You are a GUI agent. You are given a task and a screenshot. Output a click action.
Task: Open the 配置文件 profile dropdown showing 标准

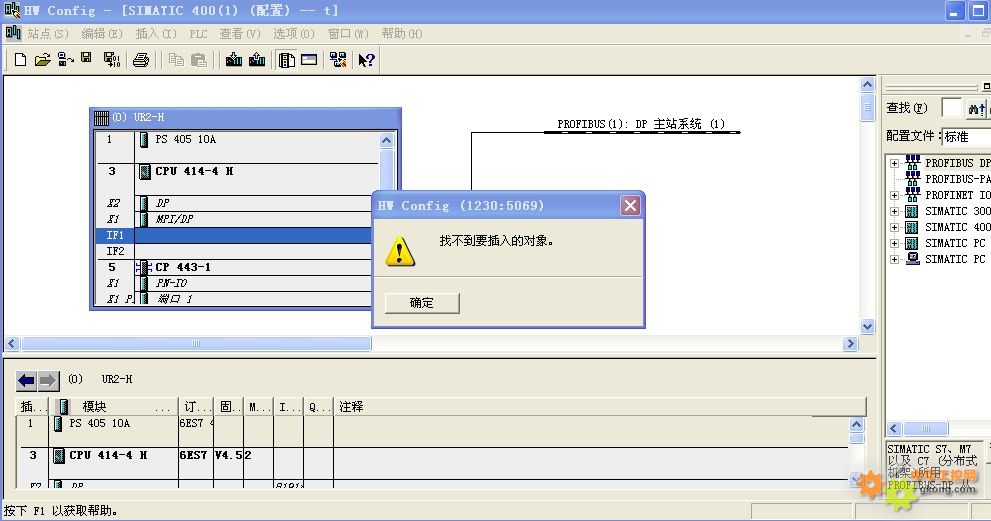coord(966,136)
